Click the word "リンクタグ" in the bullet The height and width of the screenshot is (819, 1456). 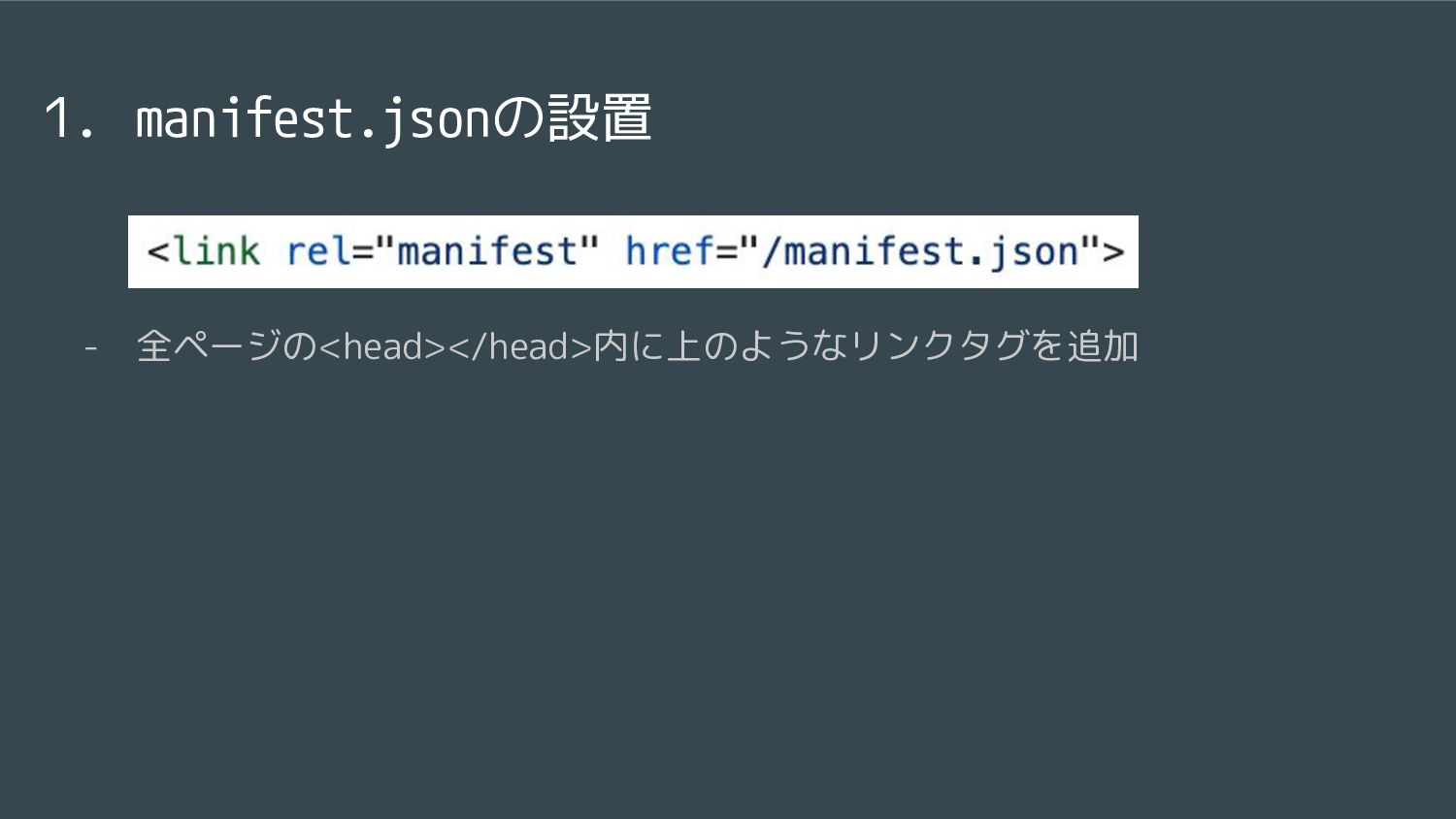click(x=940, y=345)
